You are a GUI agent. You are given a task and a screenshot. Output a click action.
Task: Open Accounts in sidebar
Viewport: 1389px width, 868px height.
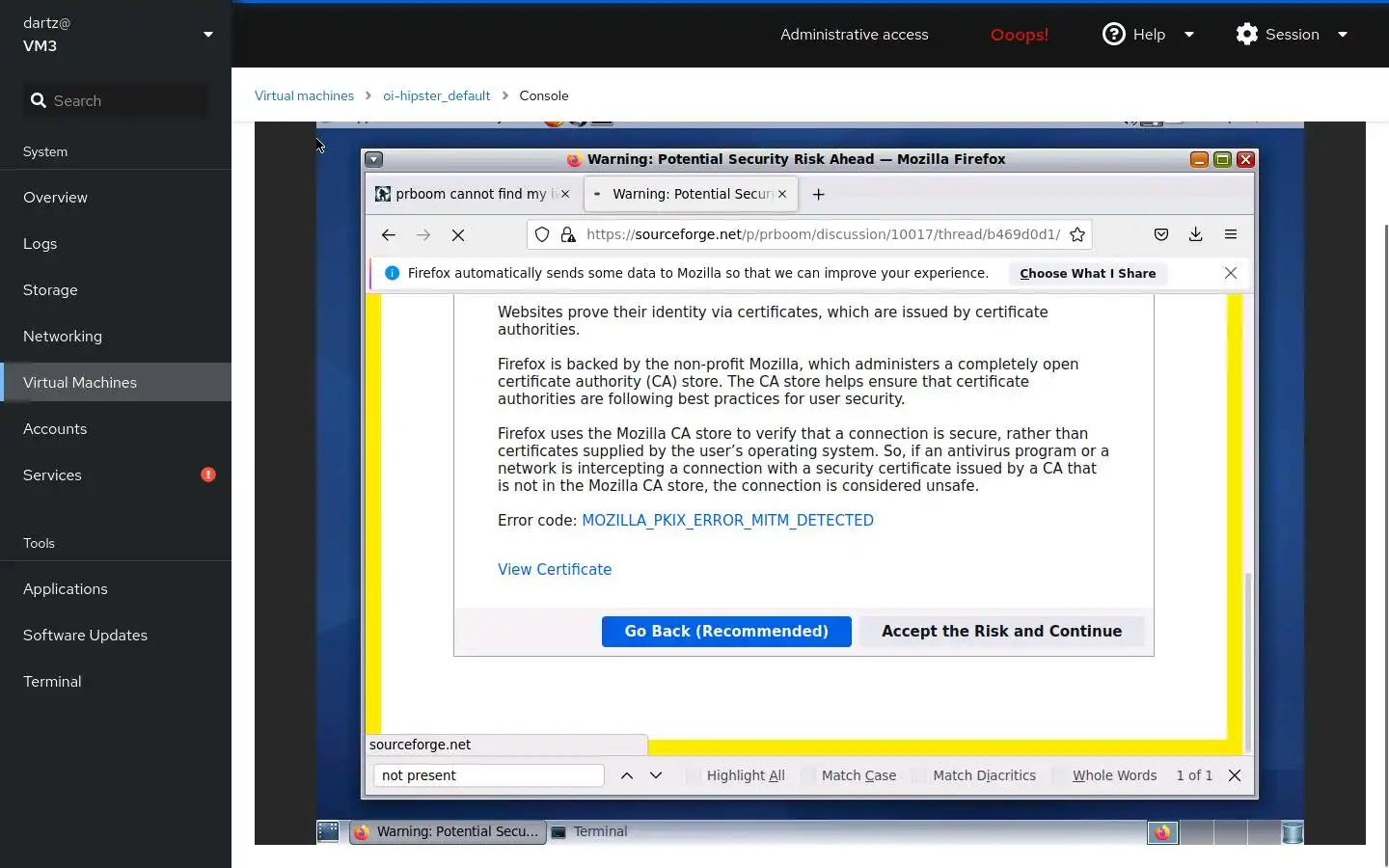point(116,428)
